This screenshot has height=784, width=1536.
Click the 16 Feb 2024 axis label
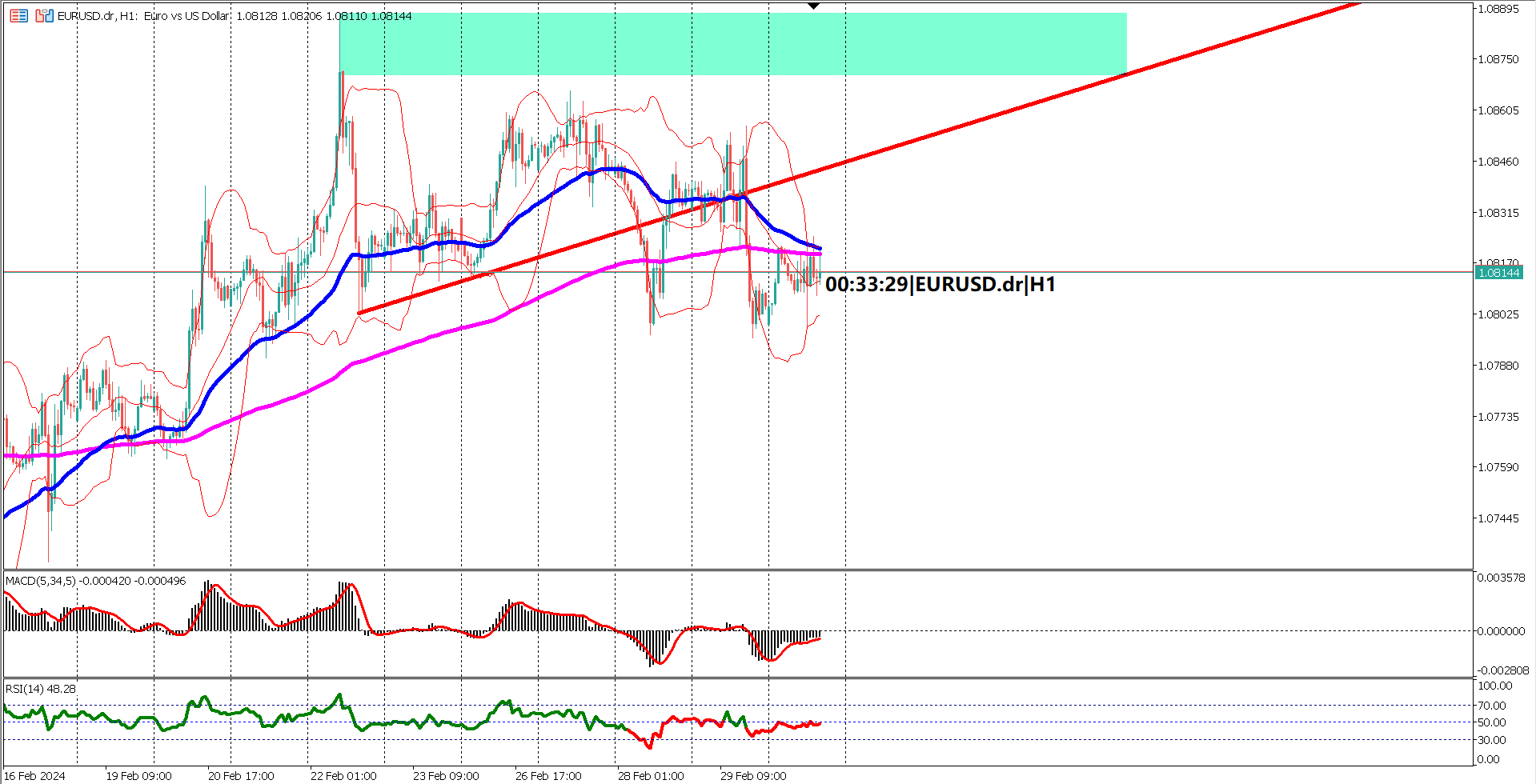tap(33, 775)
